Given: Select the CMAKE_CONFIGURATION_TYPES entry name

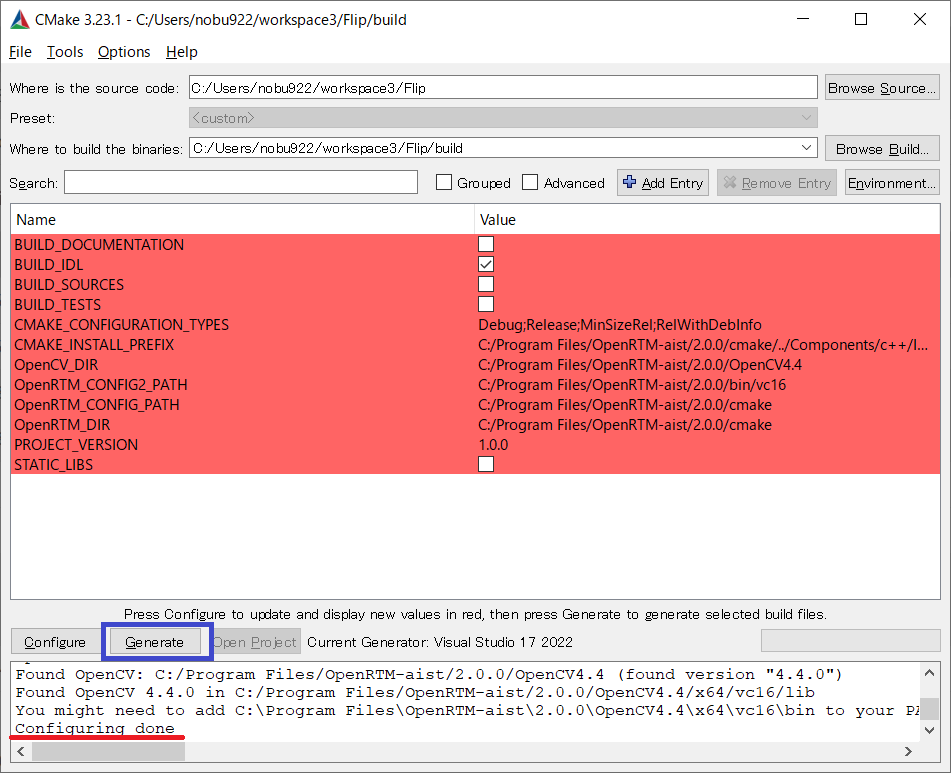Looking at the screenshot, I should [122, 324].
